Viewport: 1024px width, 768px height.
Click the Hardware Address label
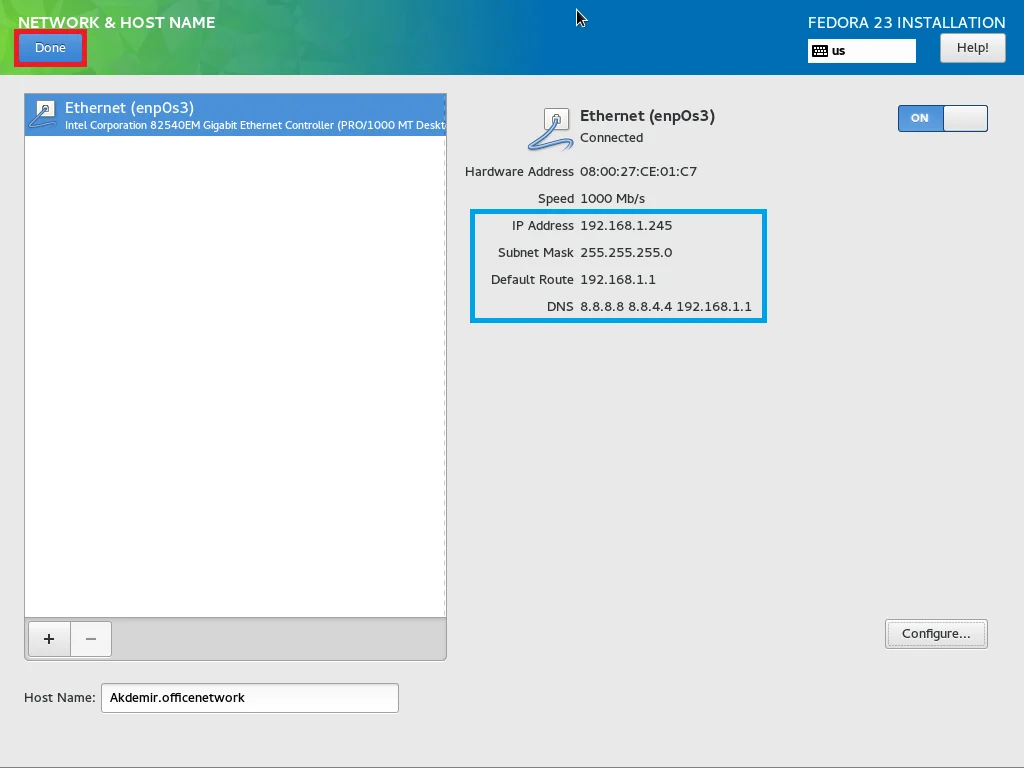(x=519, y=172)
